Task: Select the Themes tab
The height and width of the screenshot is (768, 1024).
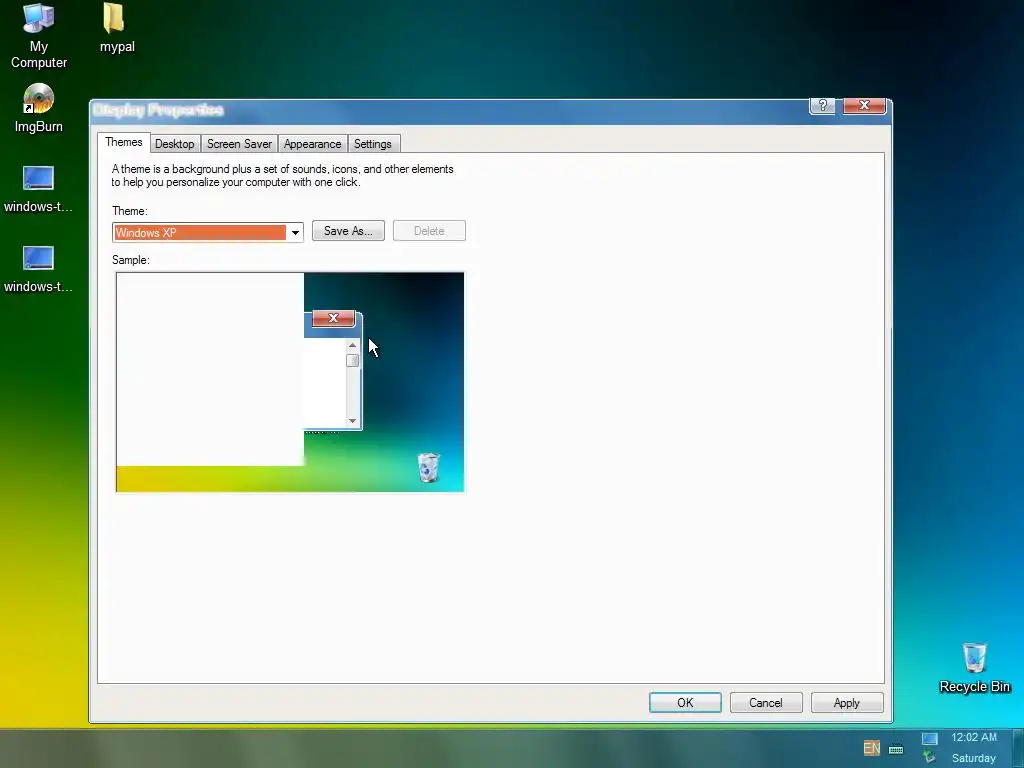Action: [x=123, y=142]
